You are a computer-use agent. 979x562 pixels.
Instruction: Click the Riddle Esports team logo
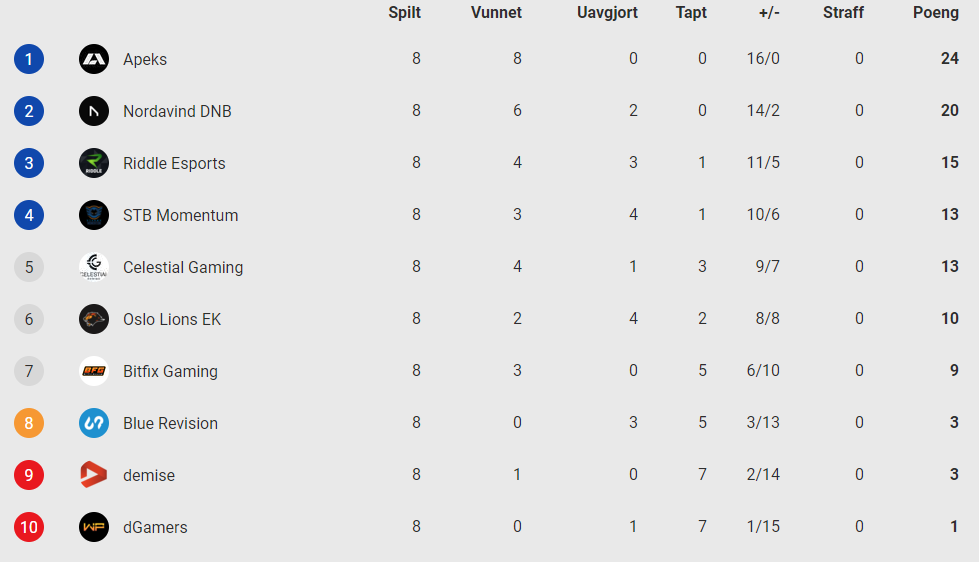94,163
